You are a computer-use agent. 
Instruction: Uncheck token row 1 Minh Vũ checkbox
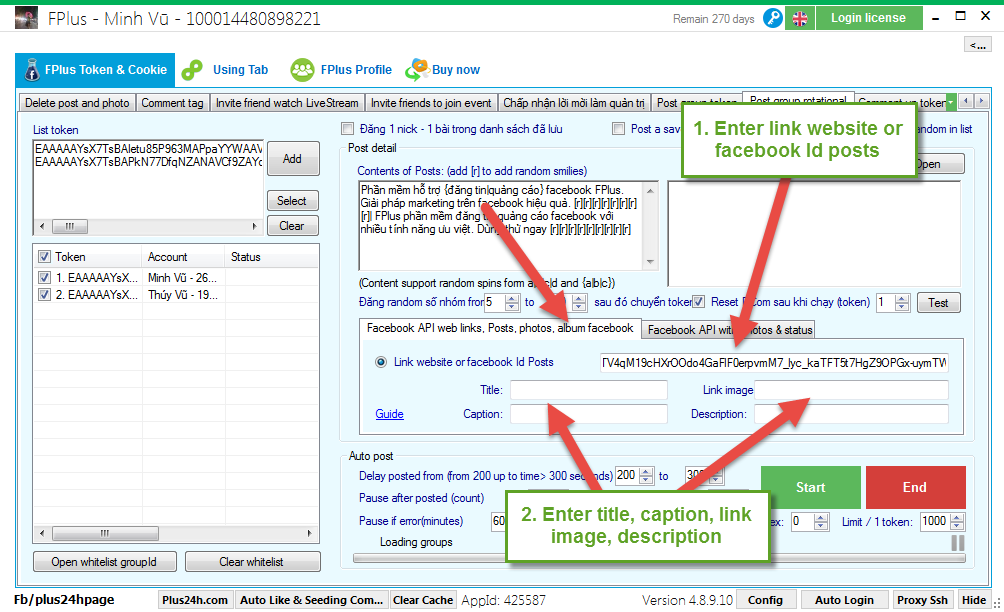click(44, 278)
